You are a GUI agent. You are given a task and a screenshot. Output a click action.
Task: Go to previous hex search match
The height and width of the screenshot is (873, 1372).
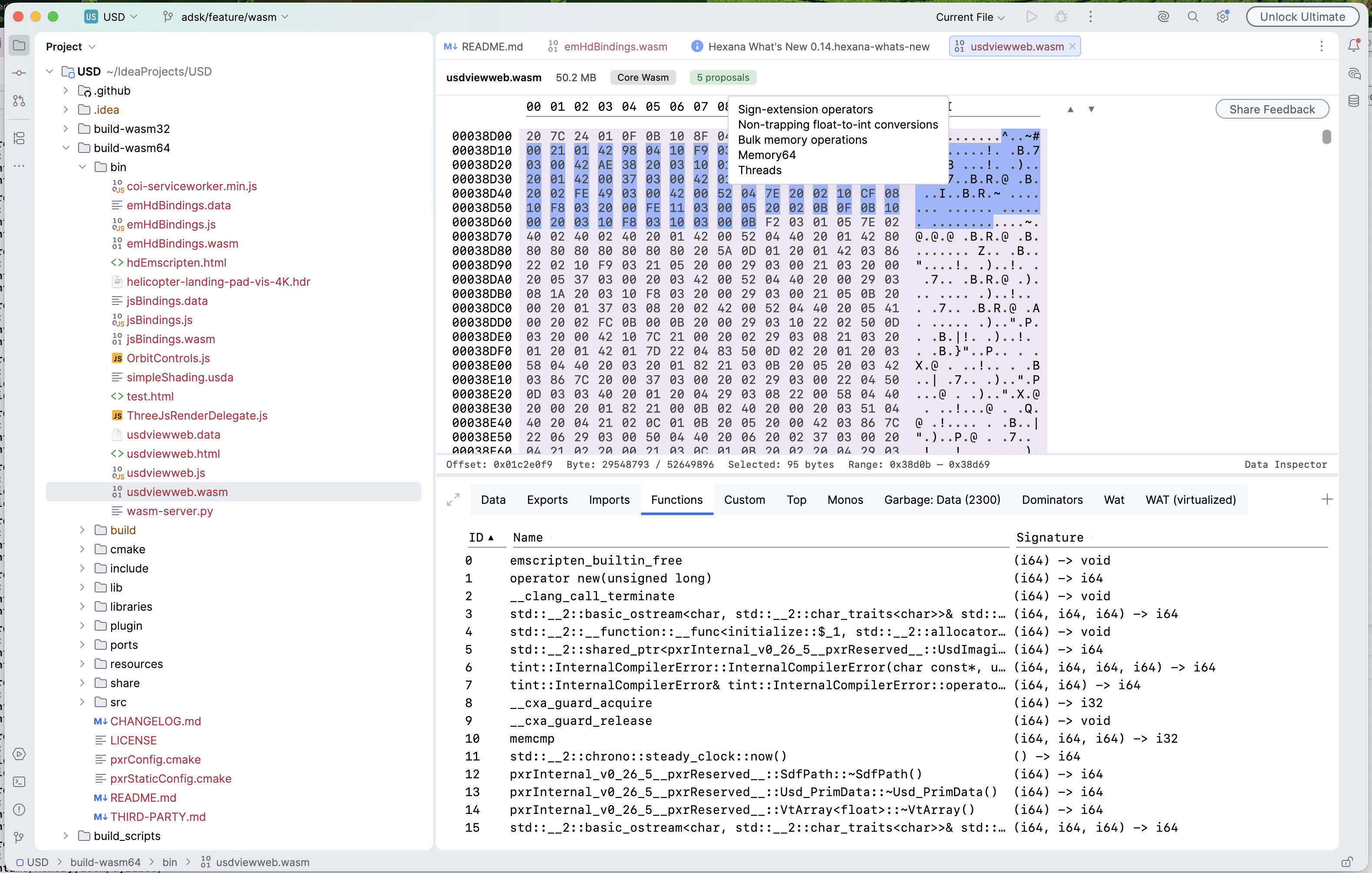tap(1071, 109)
